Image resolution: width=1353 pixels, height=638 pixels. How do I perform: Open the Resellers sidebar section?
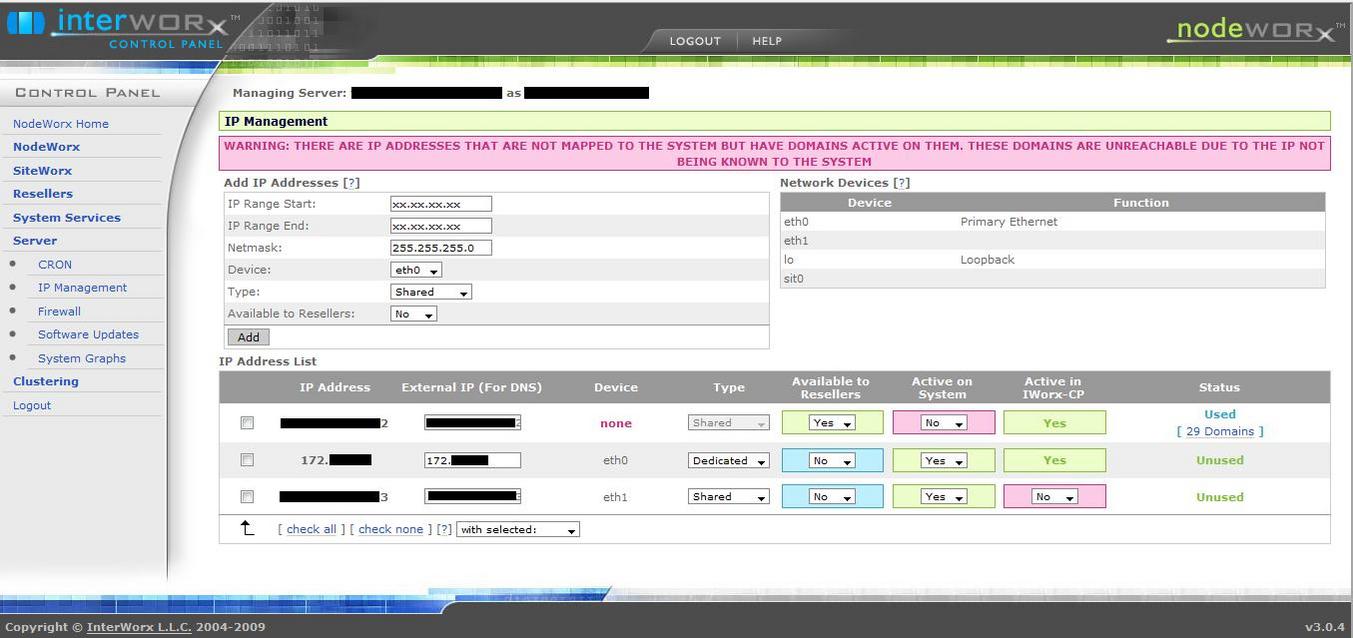click(x=43, y=194)
